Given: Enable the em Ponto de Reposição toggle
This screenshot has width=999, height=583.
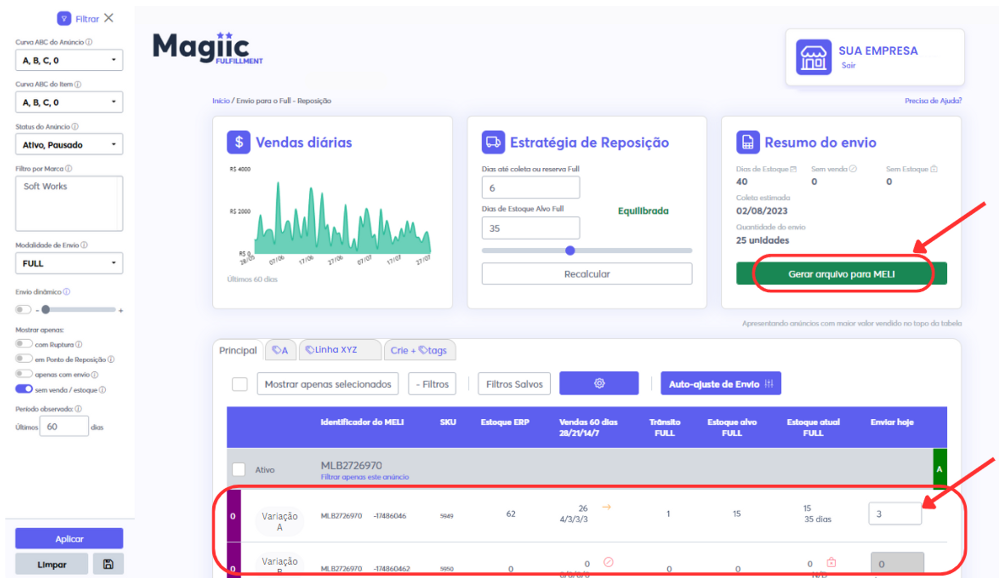Looking at the screenshot, I should (24, 359).
